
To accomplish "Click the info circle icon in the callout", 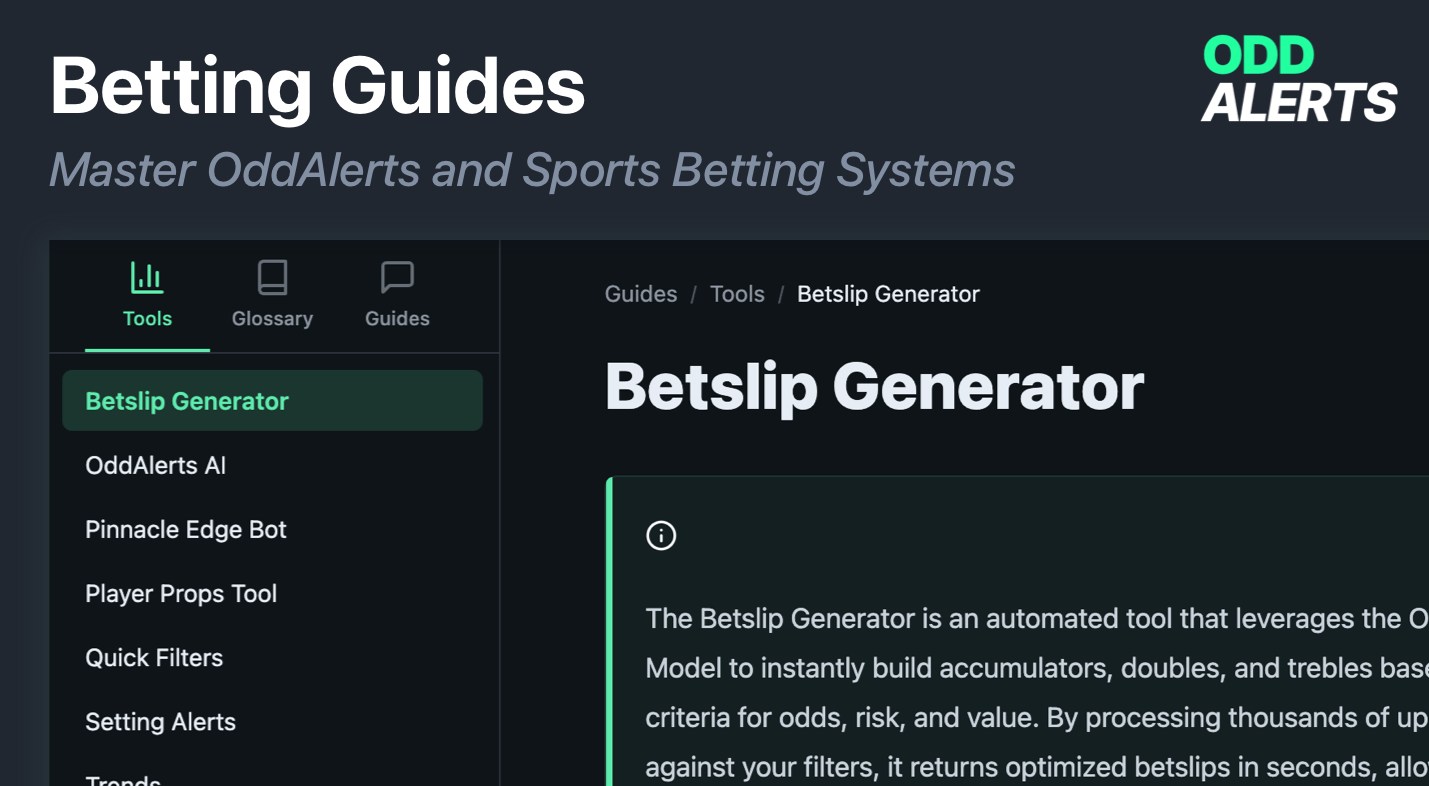I will coord(660,535).
